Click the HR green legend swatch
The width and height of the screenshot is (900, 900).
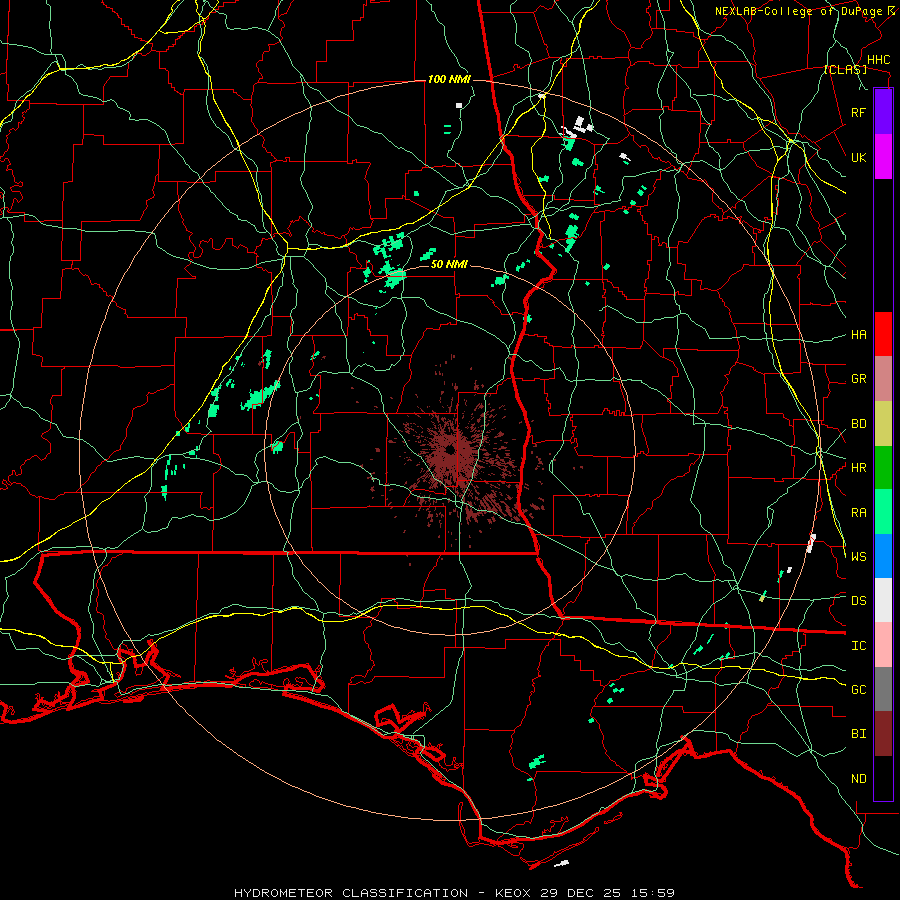tap(883, 468)
